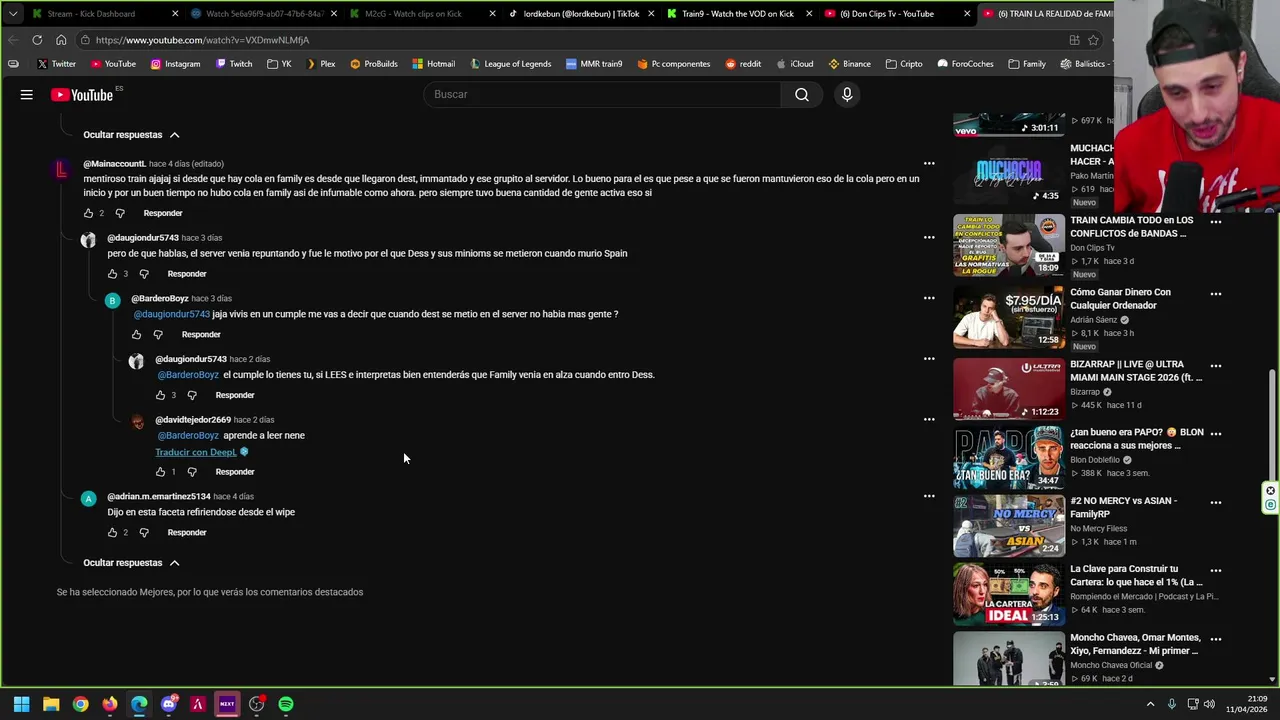The width and height of the screenshot is (1280, 720).
Task: Reply to 'pero de que hablas' comment
Action: click(187, 274)
